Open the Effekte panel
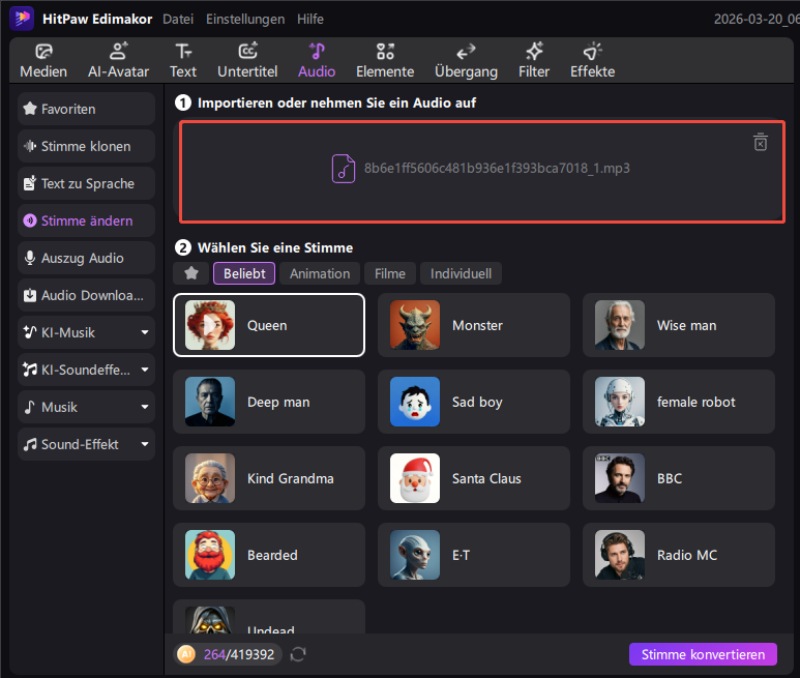Image resolution: width=800 pixels, height=678 pixels. pos(592,60)
